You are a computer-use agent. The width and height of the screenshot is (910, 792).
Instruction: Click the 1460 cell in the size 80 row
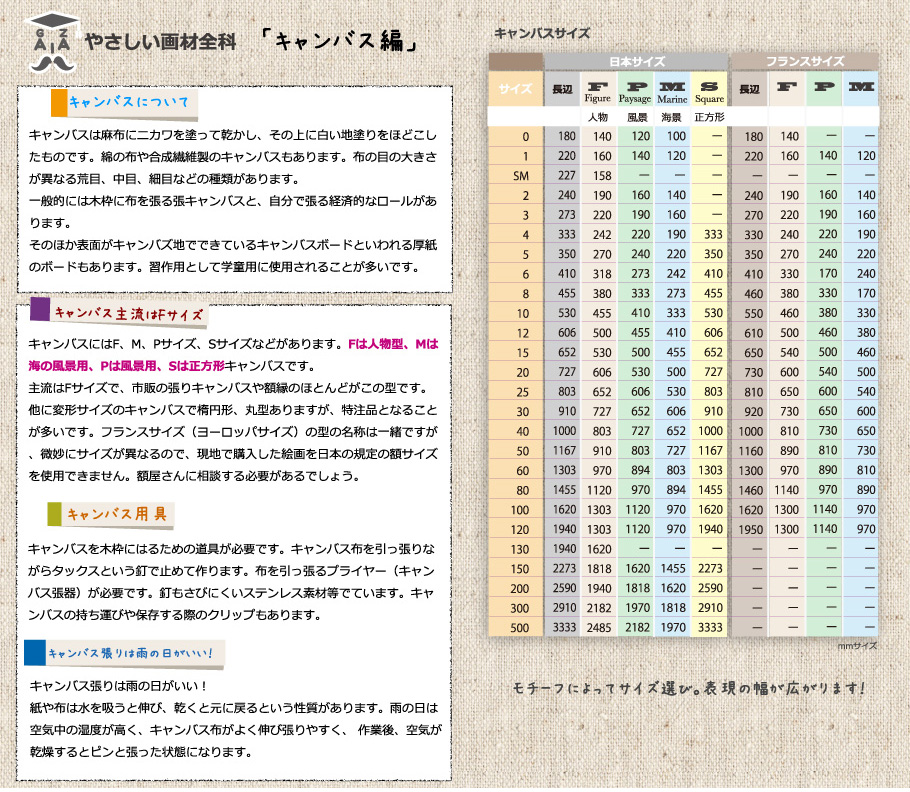(750, 490)
